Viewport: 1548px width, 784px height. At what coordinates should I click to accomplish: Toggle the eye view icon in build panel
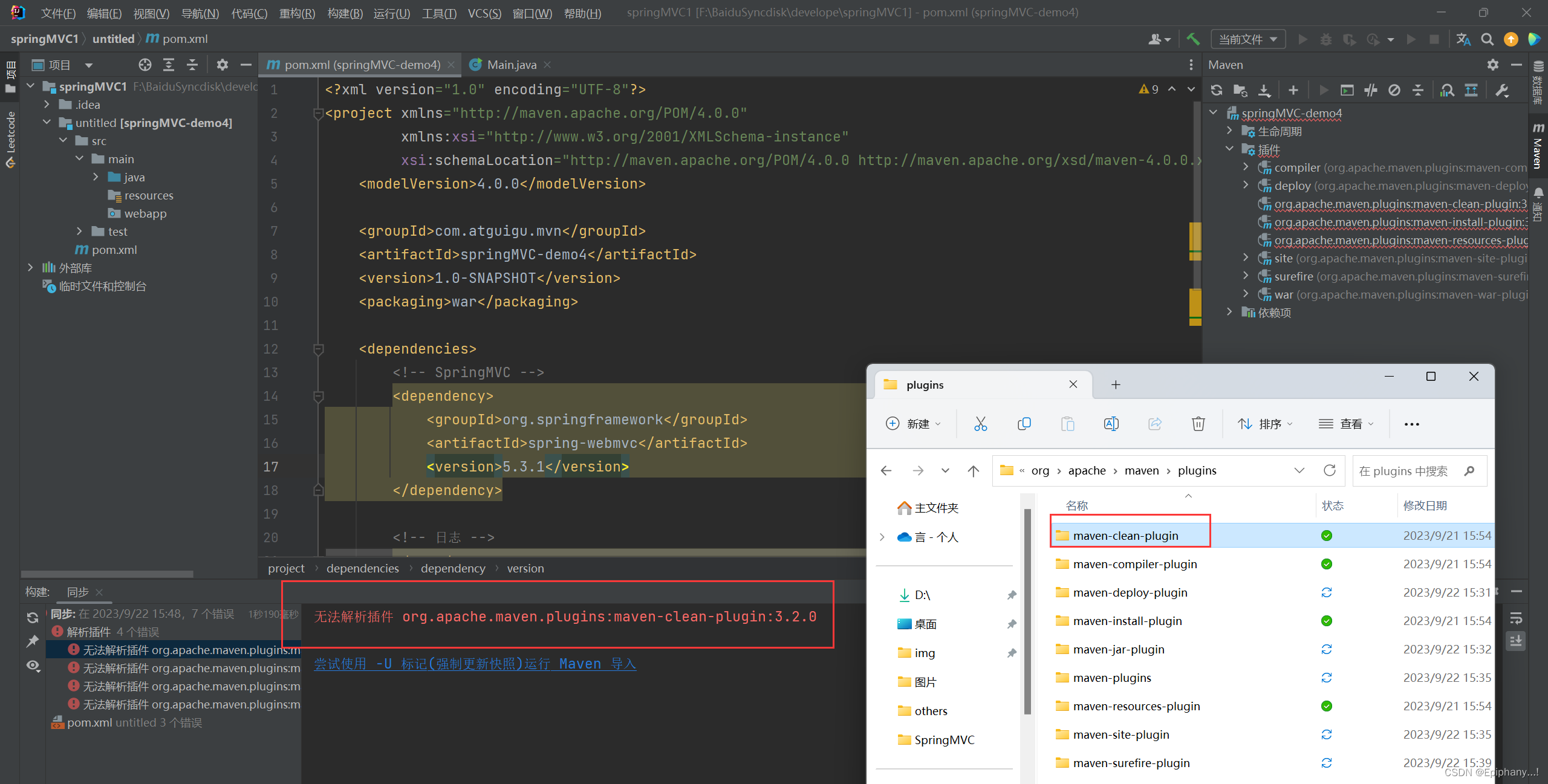click(33, 666)
